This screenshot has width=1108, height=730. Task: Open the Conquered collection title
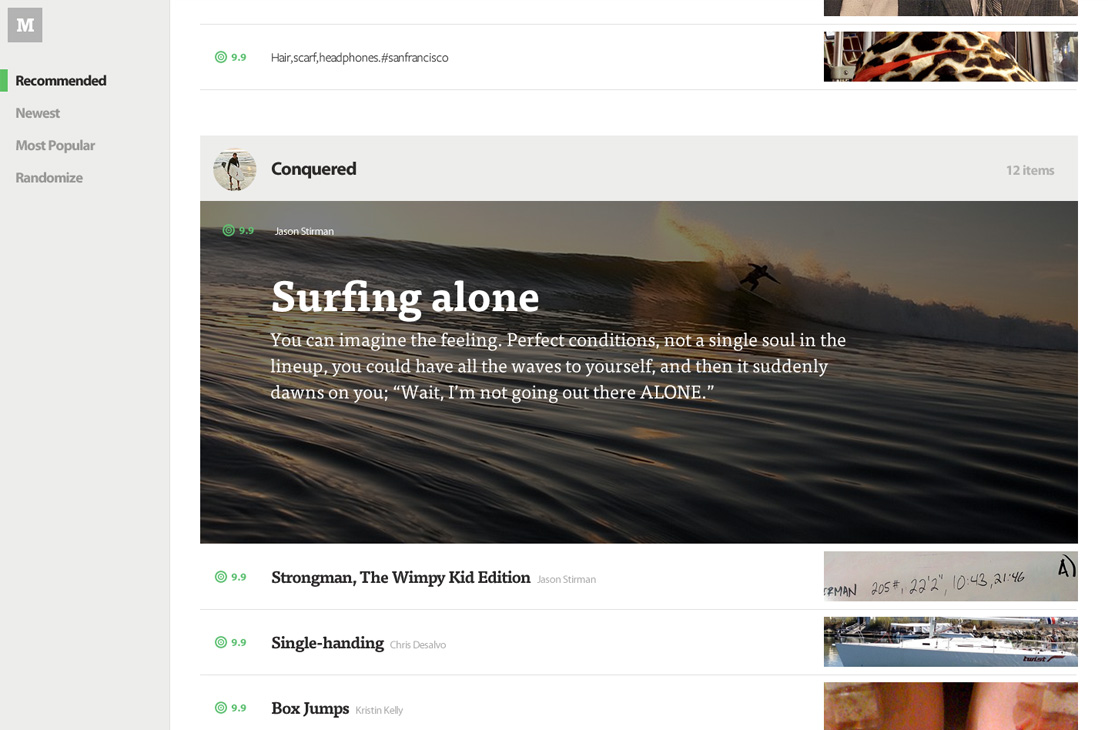coord(314,169)
